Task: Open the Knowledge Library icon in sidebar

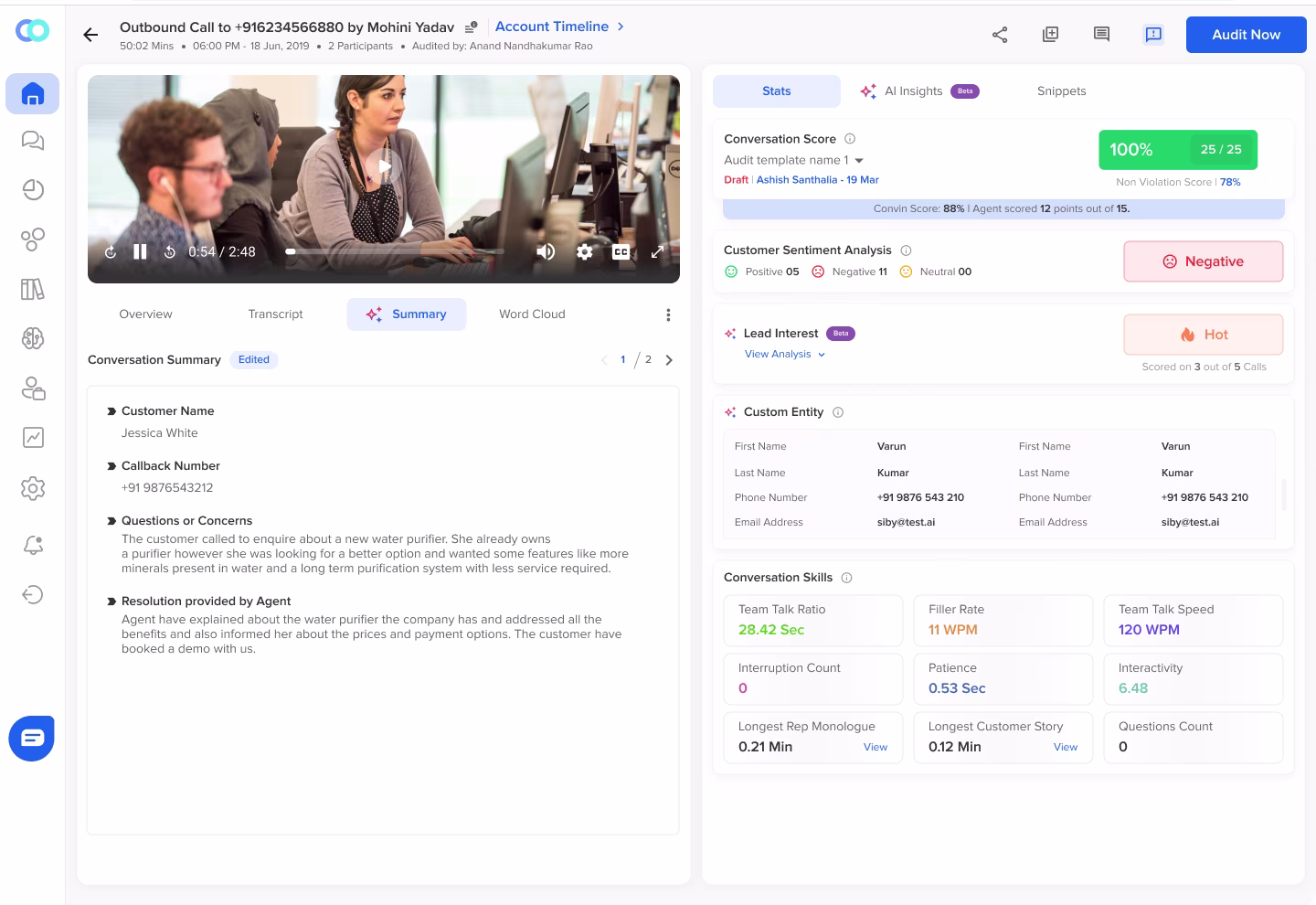Action: tap(32, 289)
